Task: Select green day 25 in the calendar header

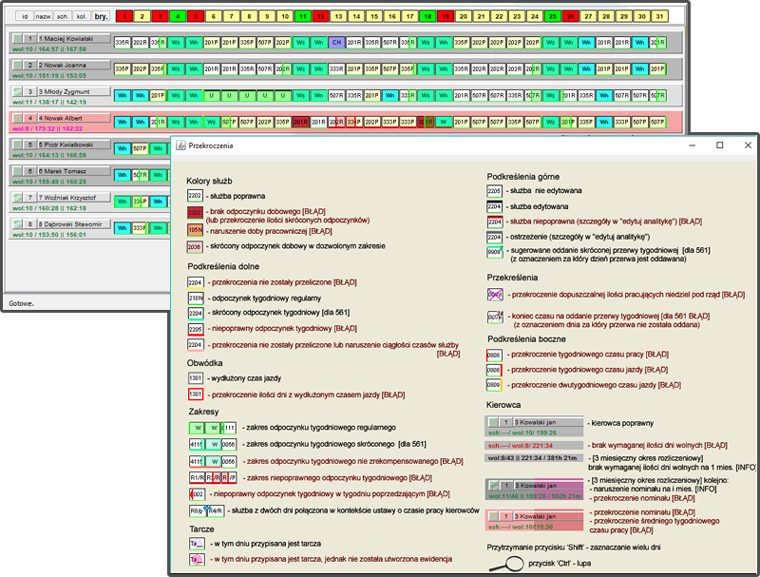Action: pos(553,16)
